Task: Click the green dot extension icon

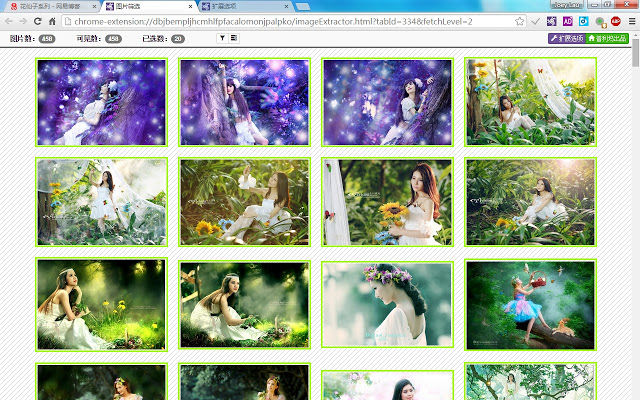Action: (600, 22)
